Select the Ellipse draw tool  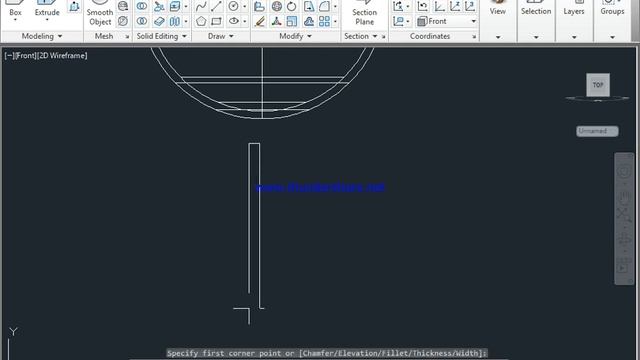pyautogui.click(x=233, y=21)
